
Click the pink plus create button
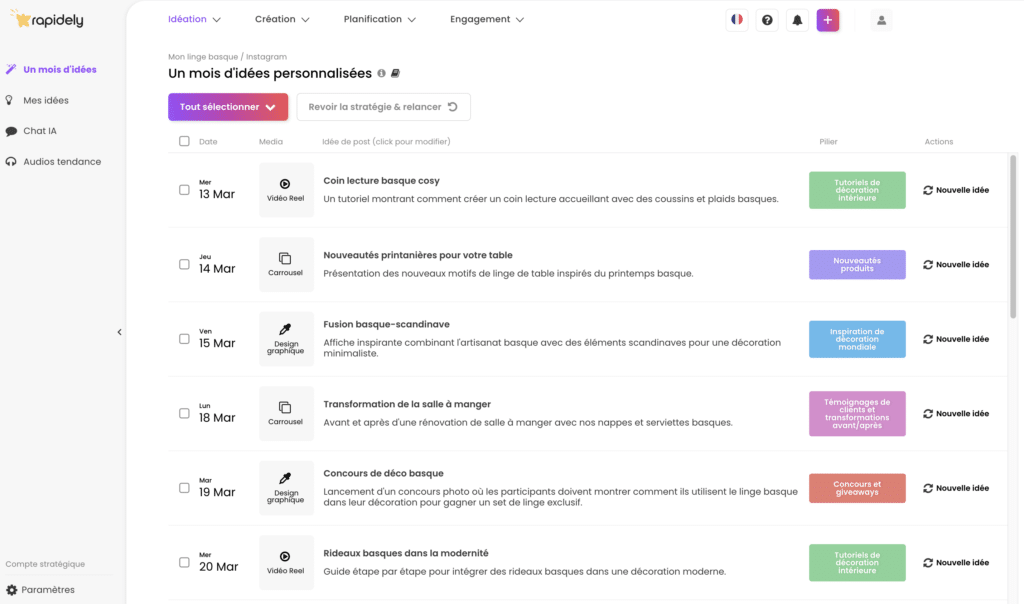pos(827,20)
